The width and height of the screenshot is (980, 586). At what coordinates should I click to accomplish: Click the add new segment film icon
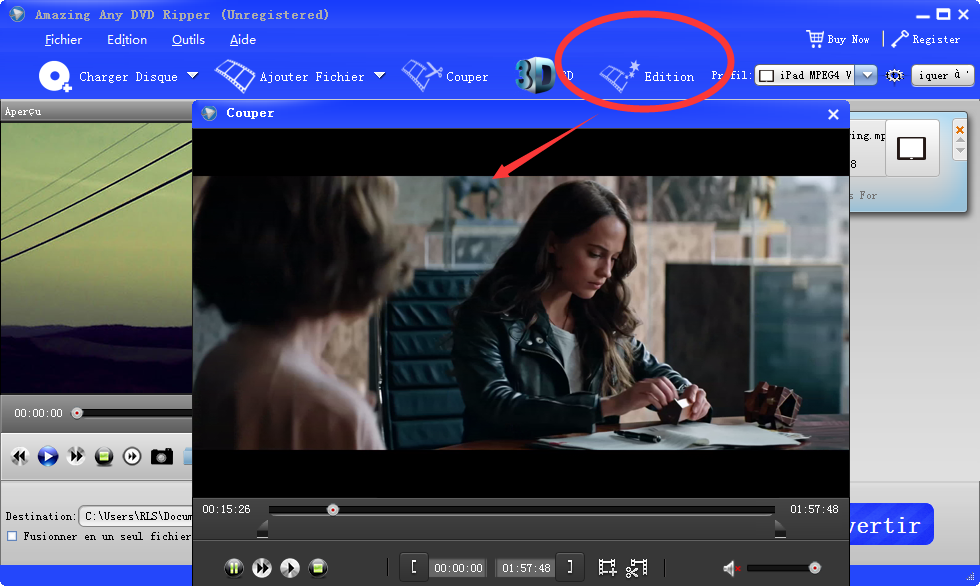608,567
